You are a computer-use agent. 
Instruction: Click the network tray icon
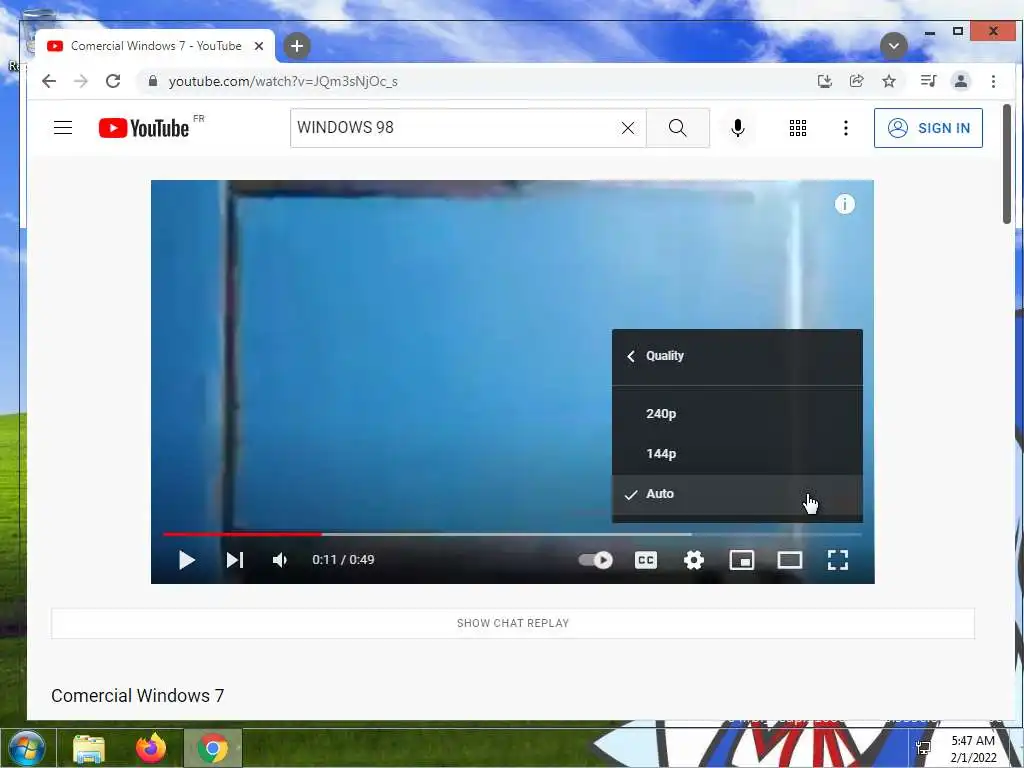(923, 748)
